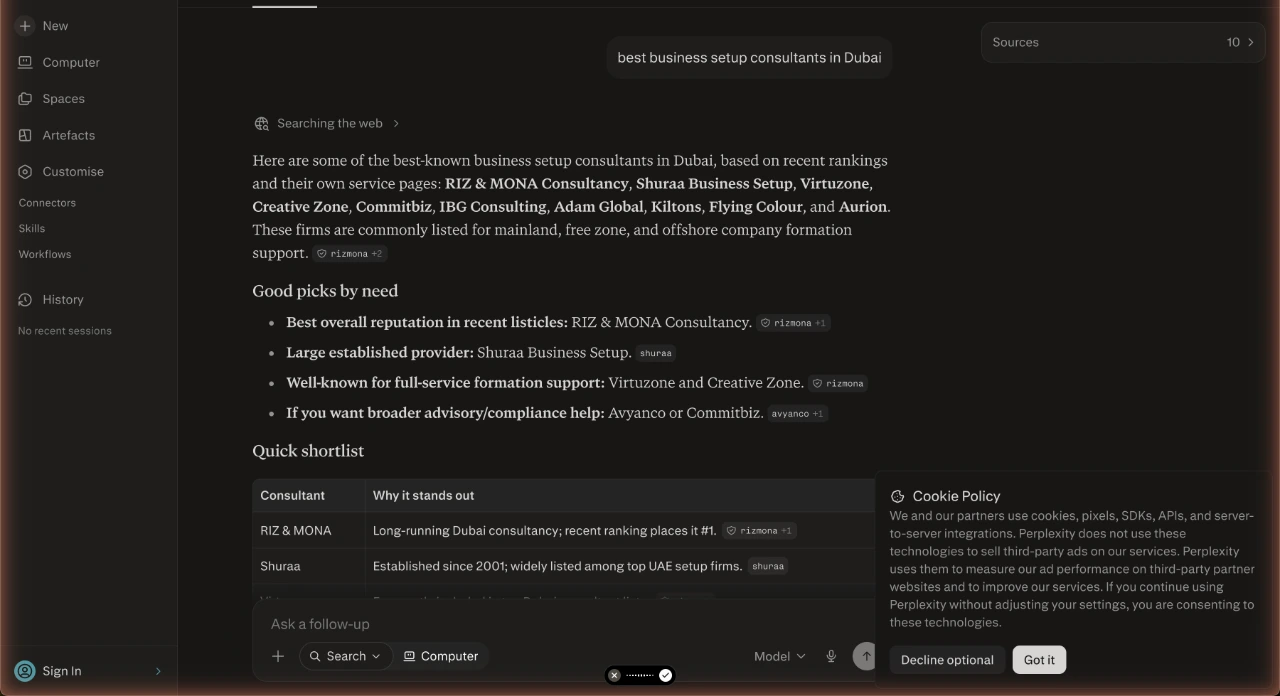Open shuraa citation next to Shuraa Business Setup bullet

pyautogui.click(x=656, y=353)
